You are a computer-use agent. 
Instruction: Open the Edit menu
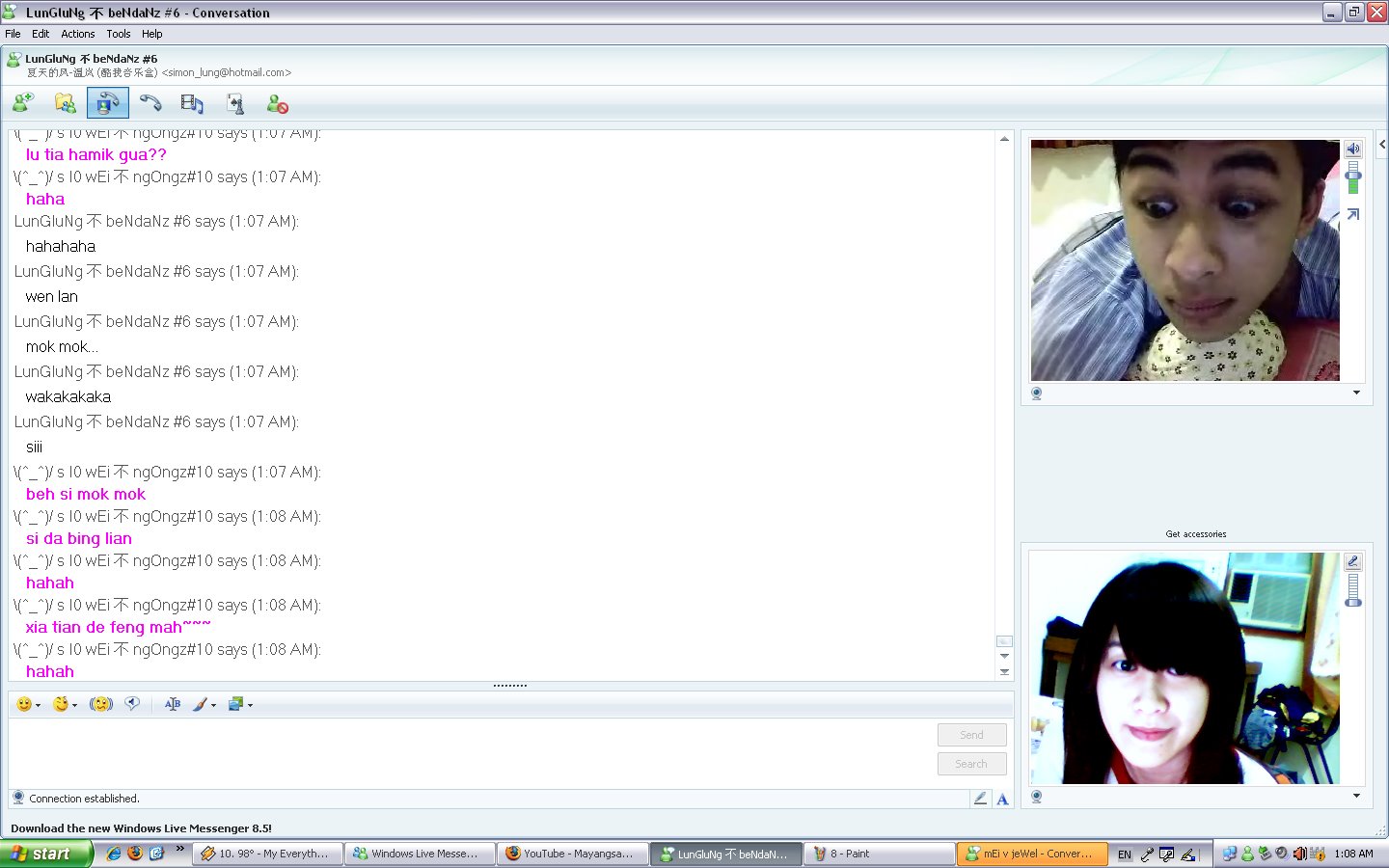tap(41, 34)
